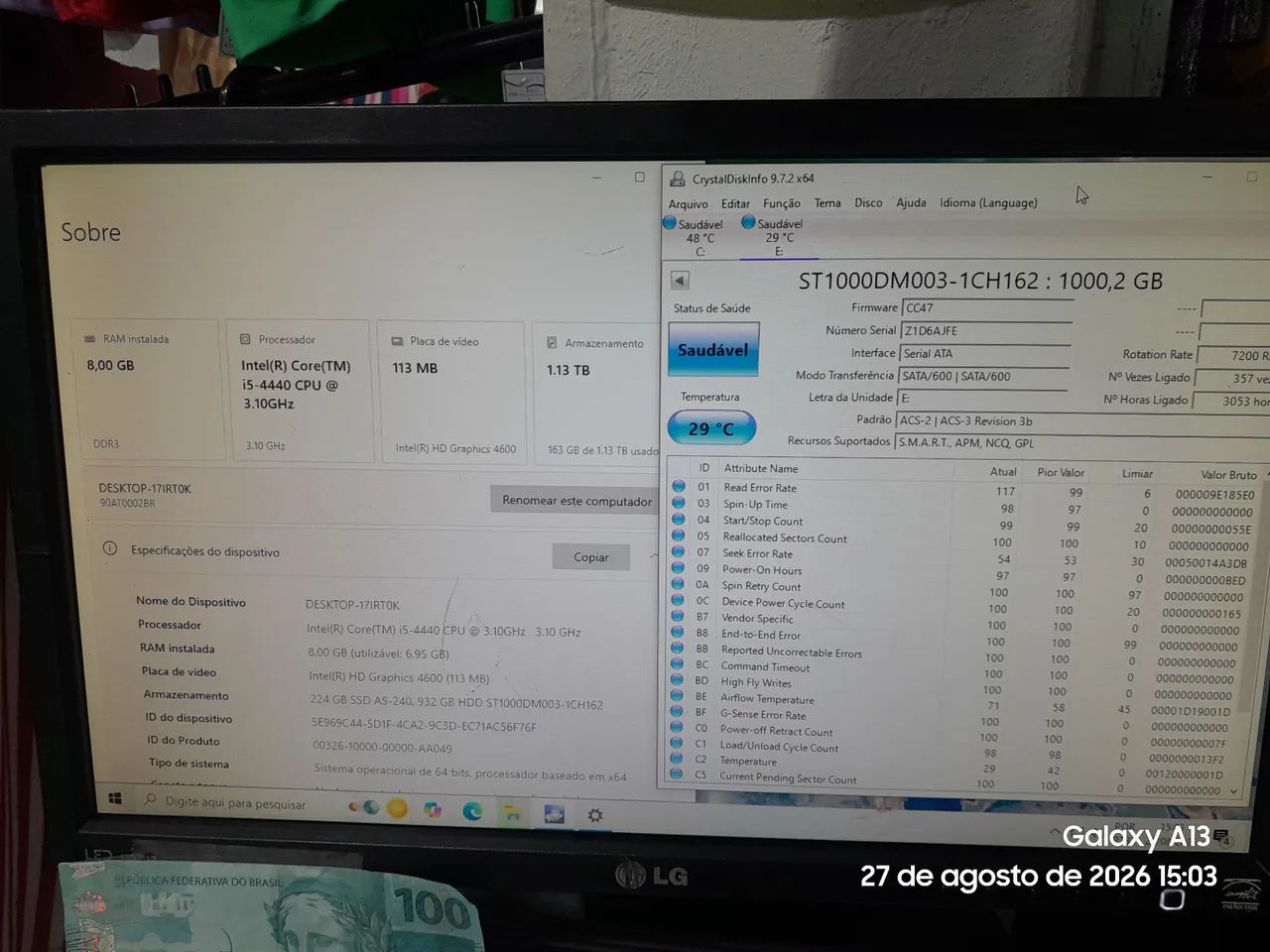Click the Valor Bruto column header
Image resolution: width=1270 pixels, height=952 pixels.
click(1228, 475)
